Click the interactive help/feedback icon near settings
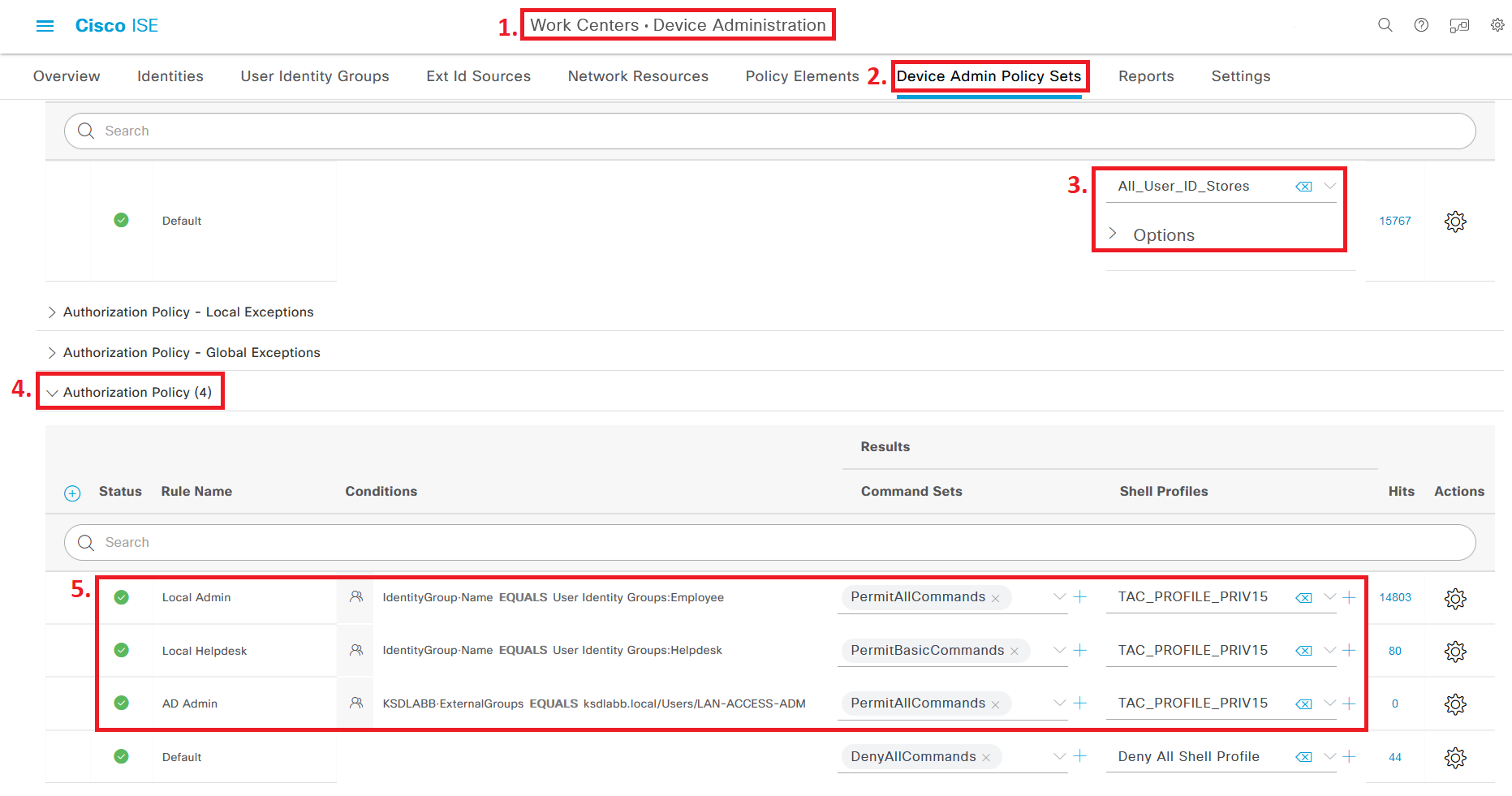This screenshot has width=1512, height=796. [x=1459, y=25]
